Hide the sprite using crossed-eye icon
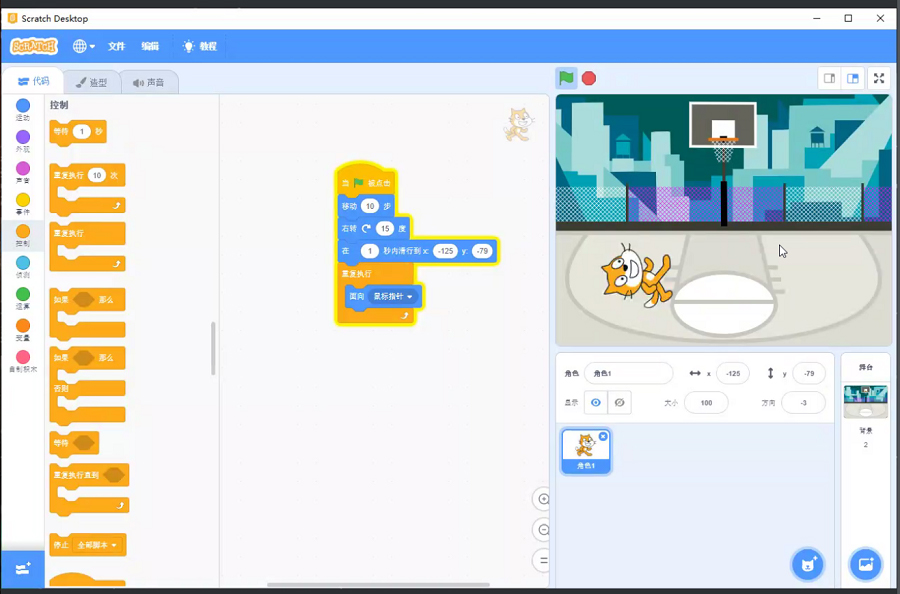This screenshot has width=900, height=594. (x=620, y=402)
